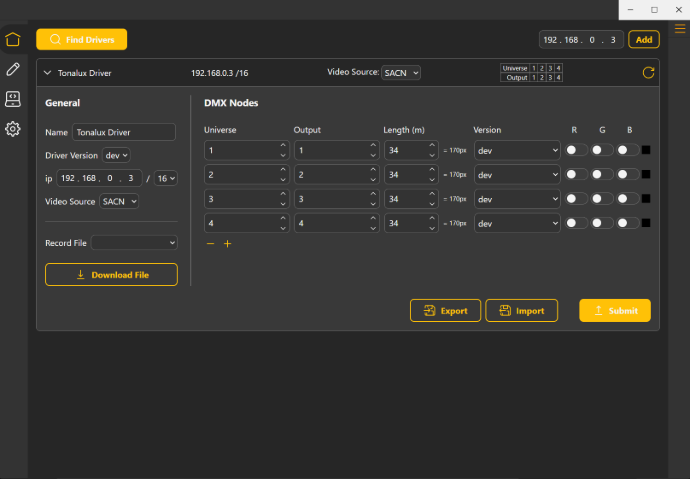Click Output field in second DMX row
This screenshot has height=479, width=690.
(337, 175)
